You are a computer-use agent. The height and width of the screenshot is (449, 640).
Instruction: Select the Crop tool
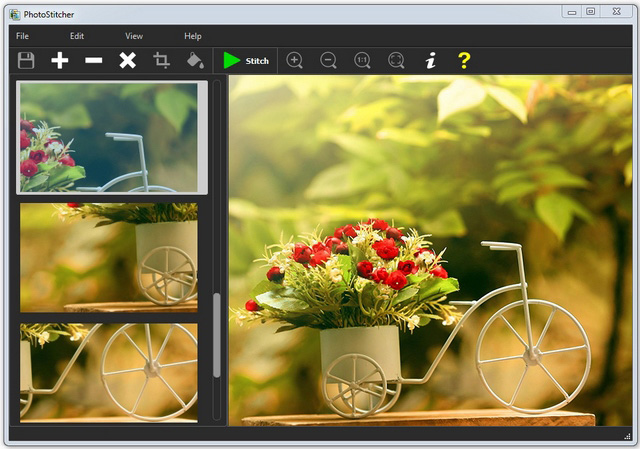click(x=162, y=61)
